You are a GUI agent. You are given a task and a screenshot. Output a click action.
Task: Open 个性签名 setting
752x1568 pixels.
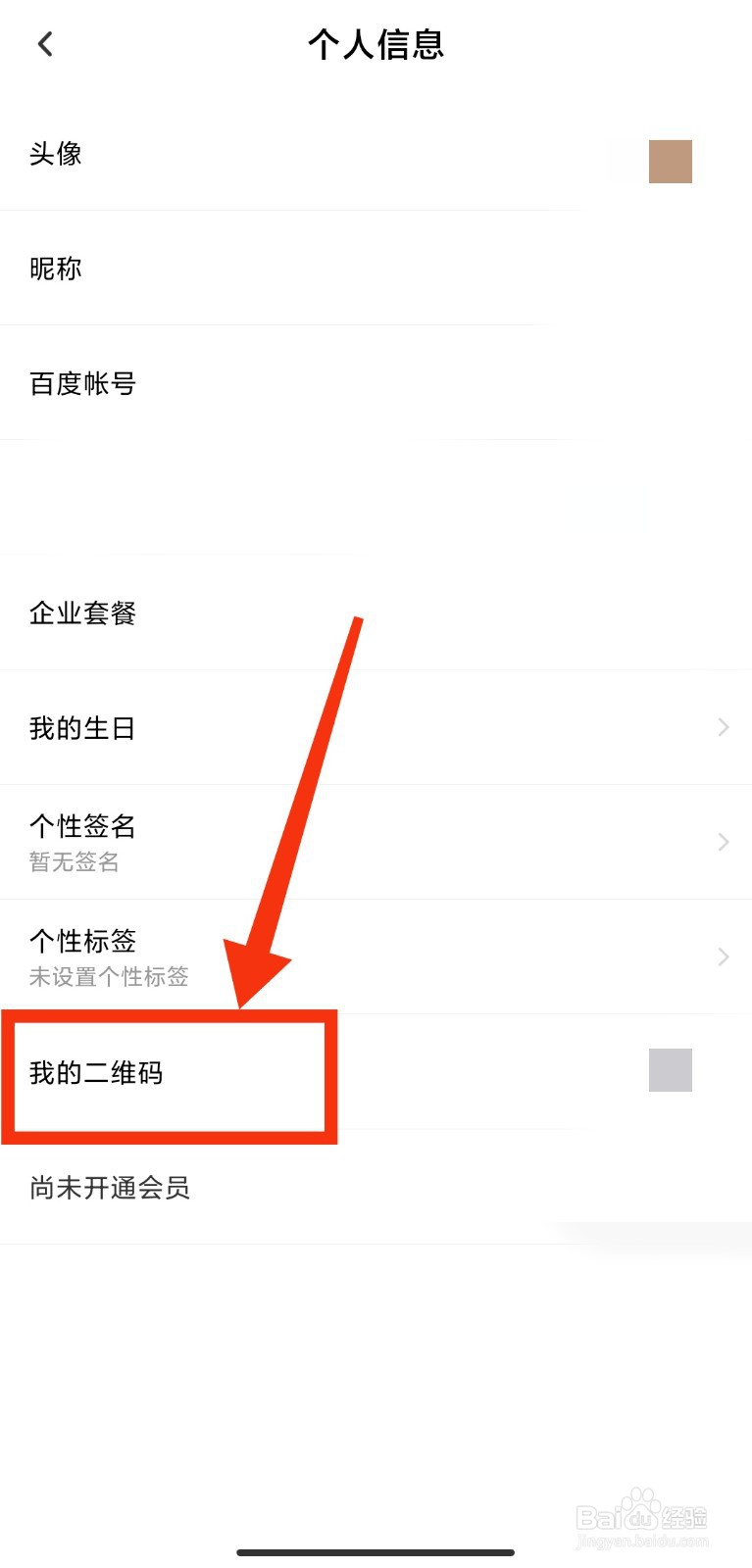coord(376,843)
